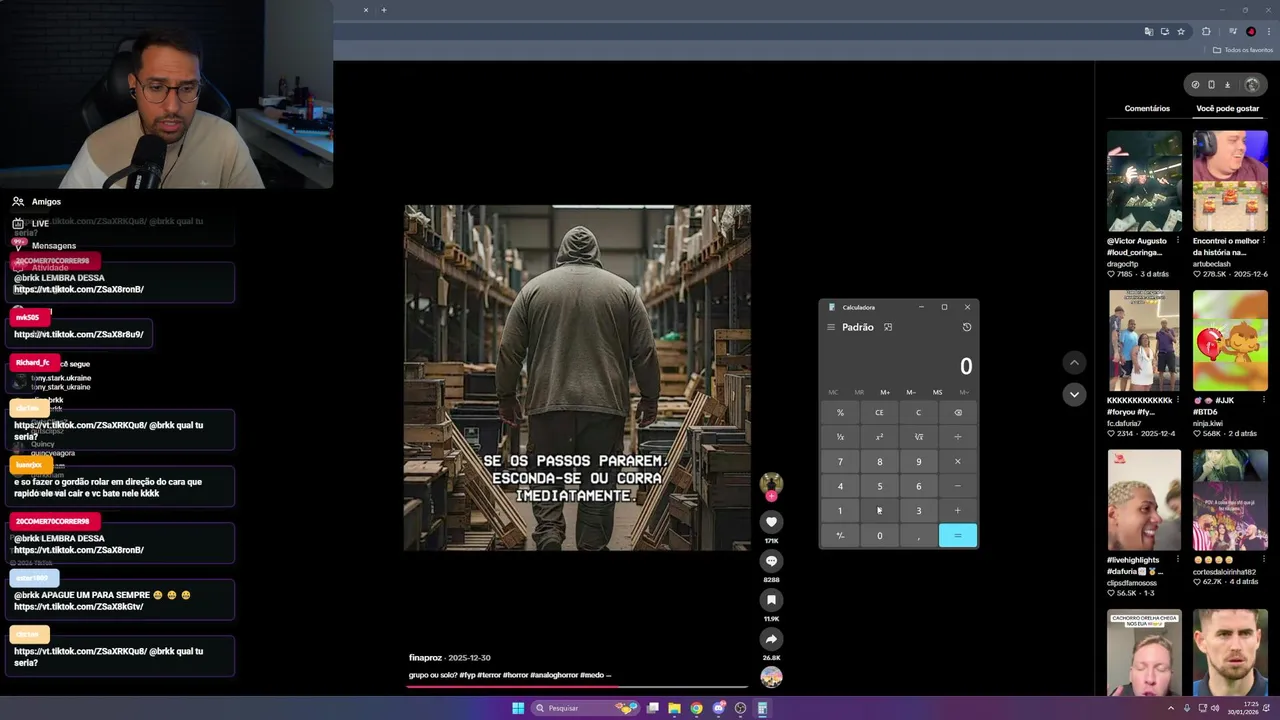Screen dimensions: 1280x720
Task: Click the x squared key
Action: [x=879, y=437]
